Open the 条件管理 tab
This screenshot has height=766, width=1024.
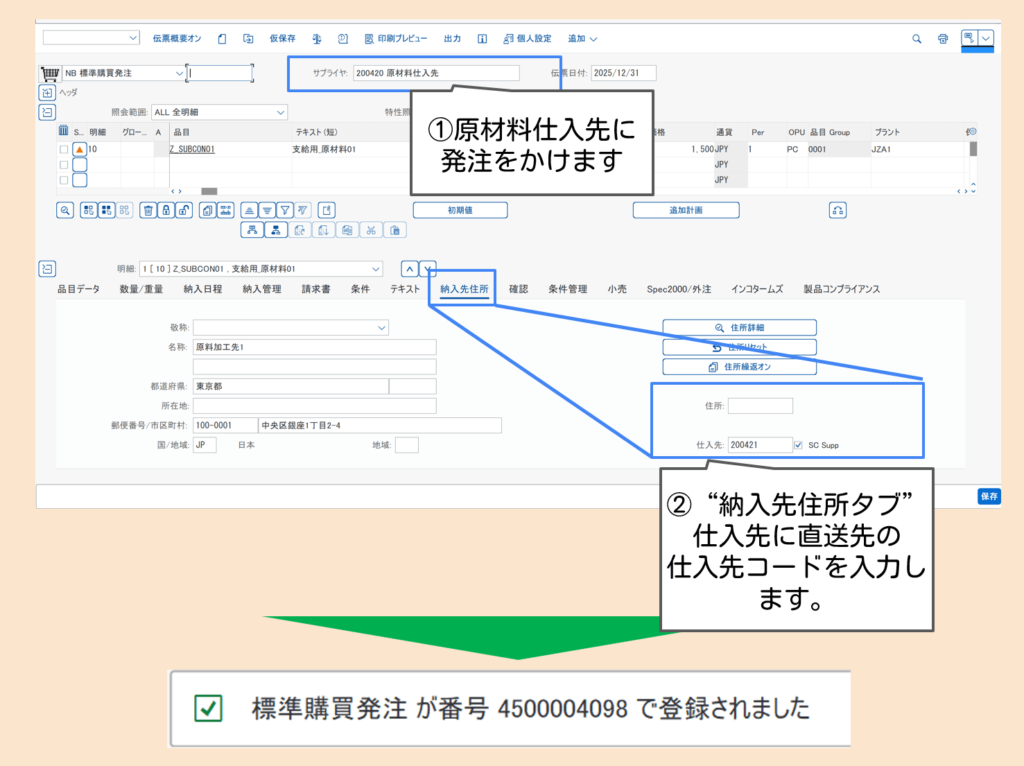point(567,289)
